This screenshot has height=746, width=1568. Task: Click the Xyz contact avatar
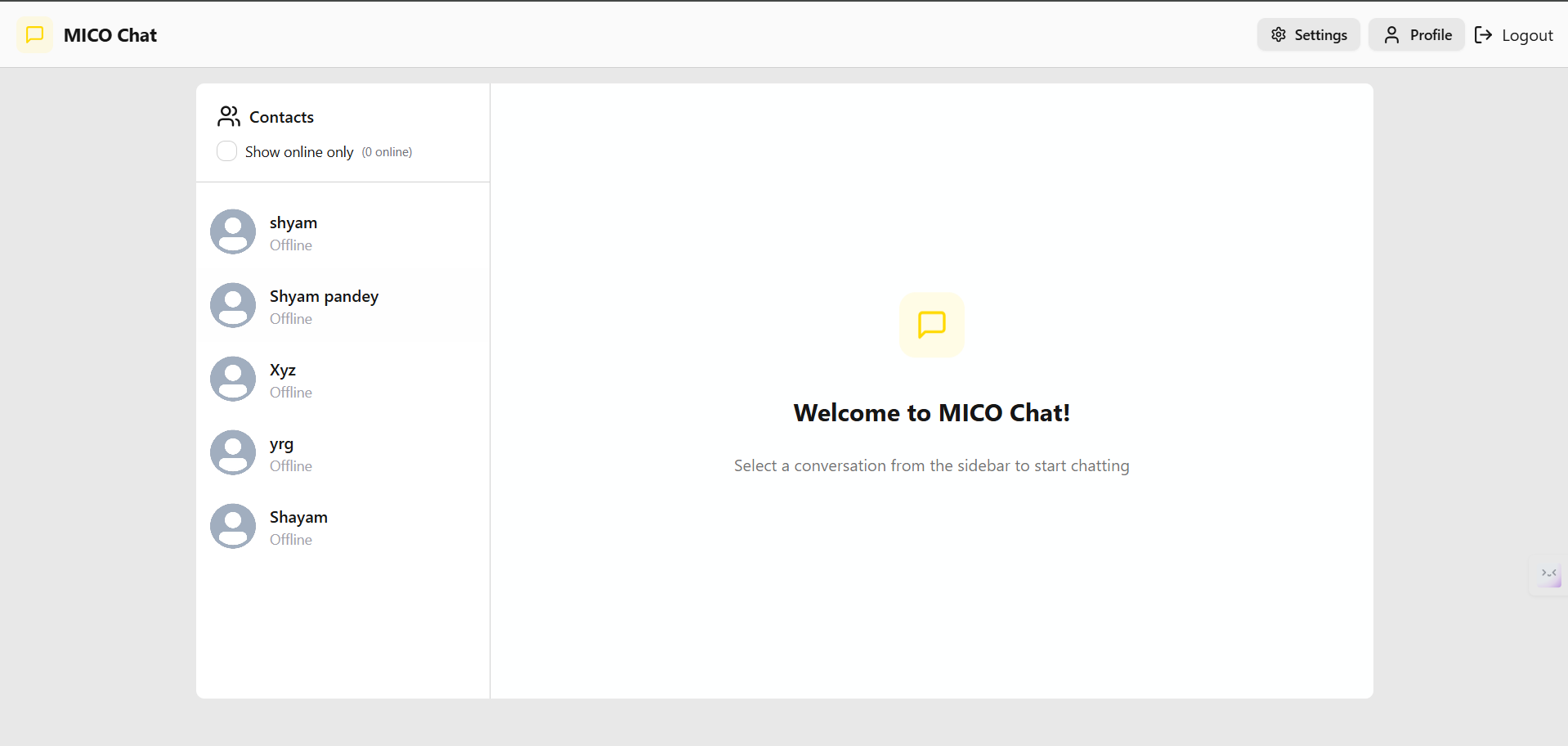233,380
